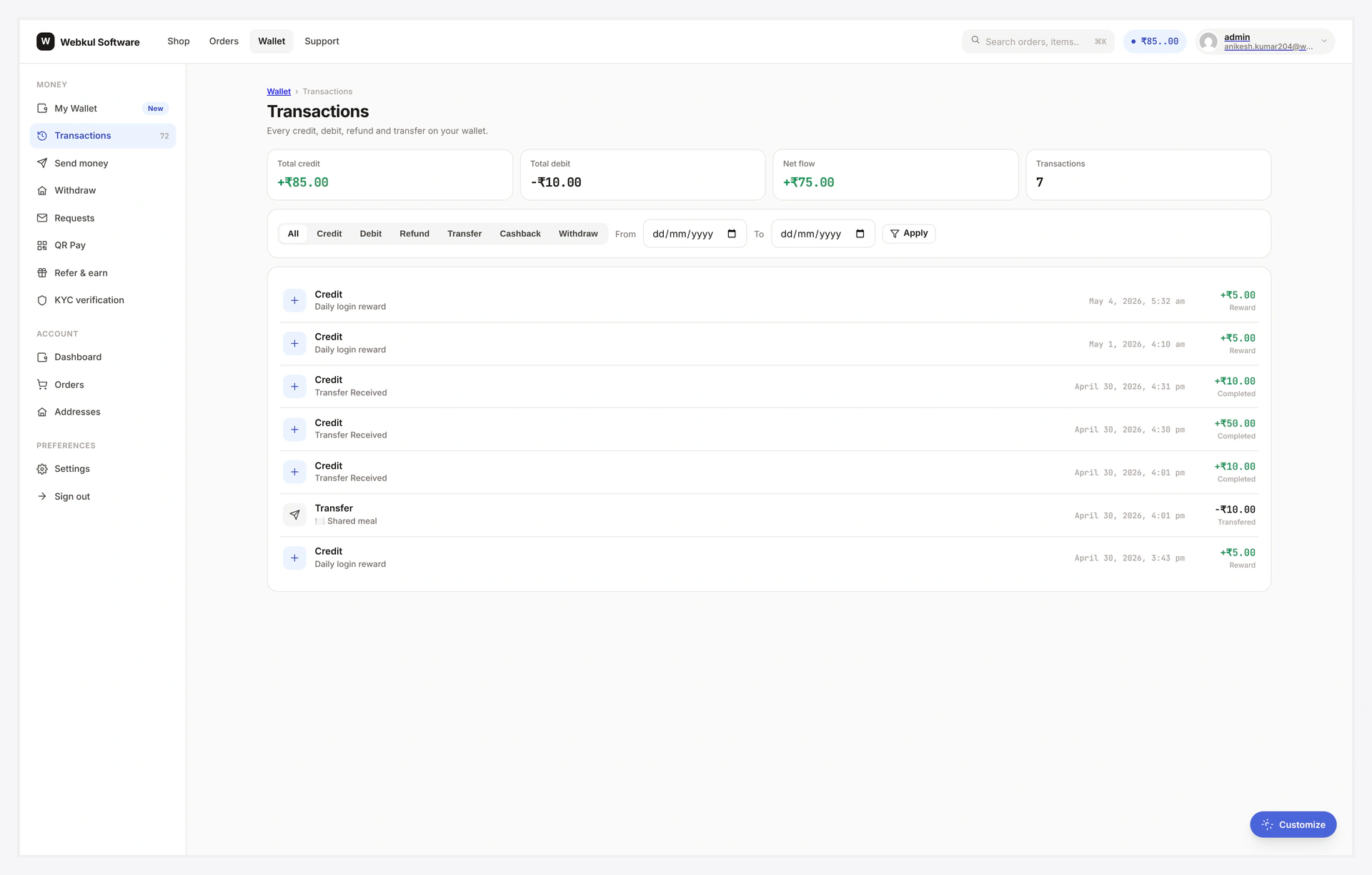Click the admin user avatar
The height and width of the screenshot is (875, 1372).
(x=1208, y=41)
